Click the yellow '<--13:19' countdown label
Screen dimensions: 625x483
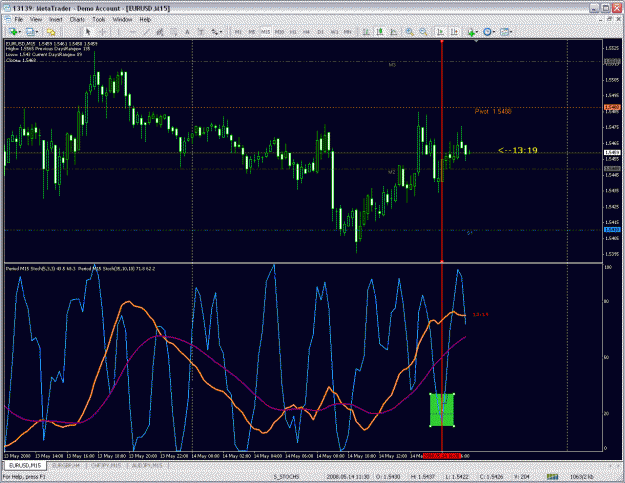click(518, 150)
